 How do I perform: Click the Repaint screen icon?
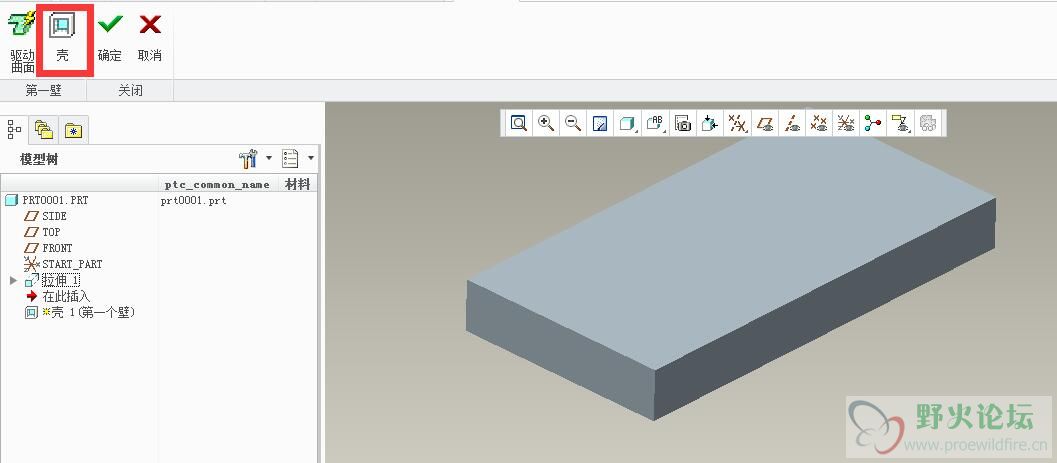tap(600, 123)
